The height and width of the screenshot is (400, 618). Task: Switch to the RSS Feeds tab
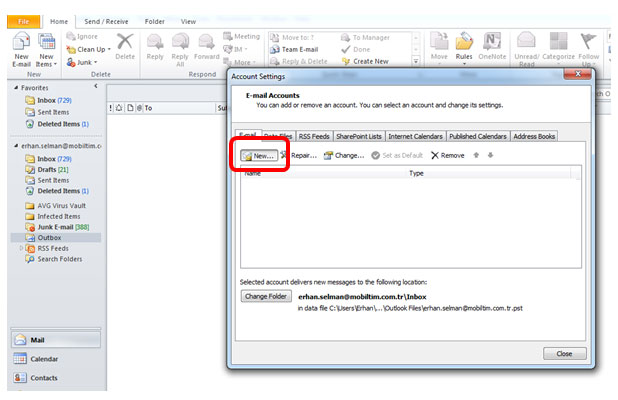(314, 136)
